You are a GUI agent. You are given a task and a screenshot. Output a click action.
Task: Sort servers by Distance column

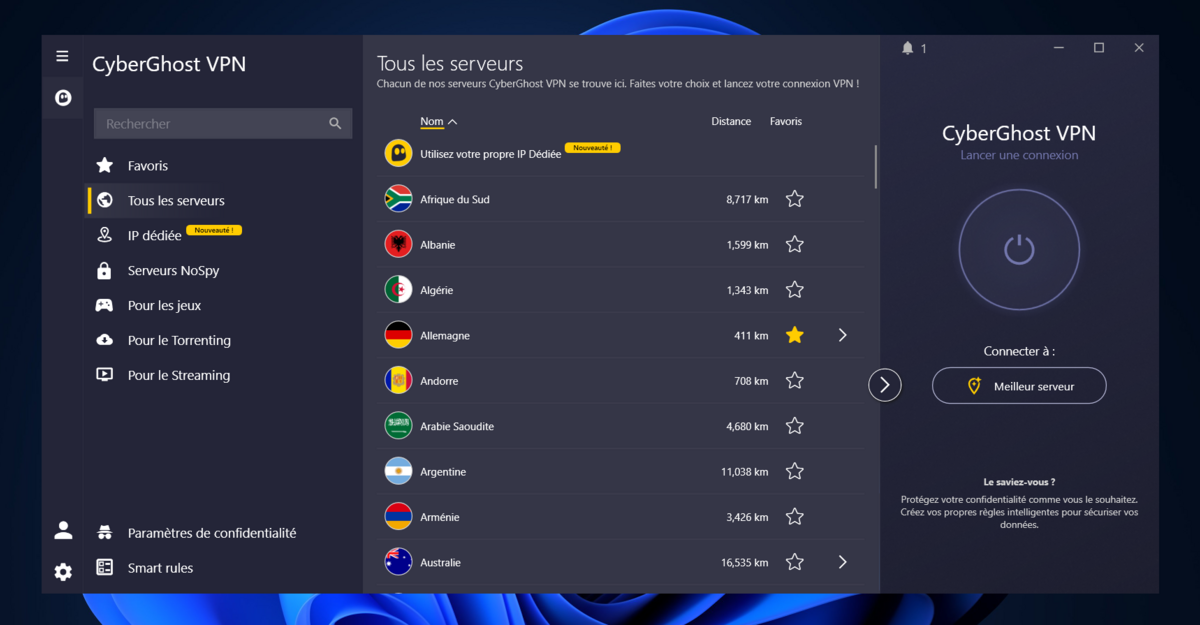click(x=731, y=122)
